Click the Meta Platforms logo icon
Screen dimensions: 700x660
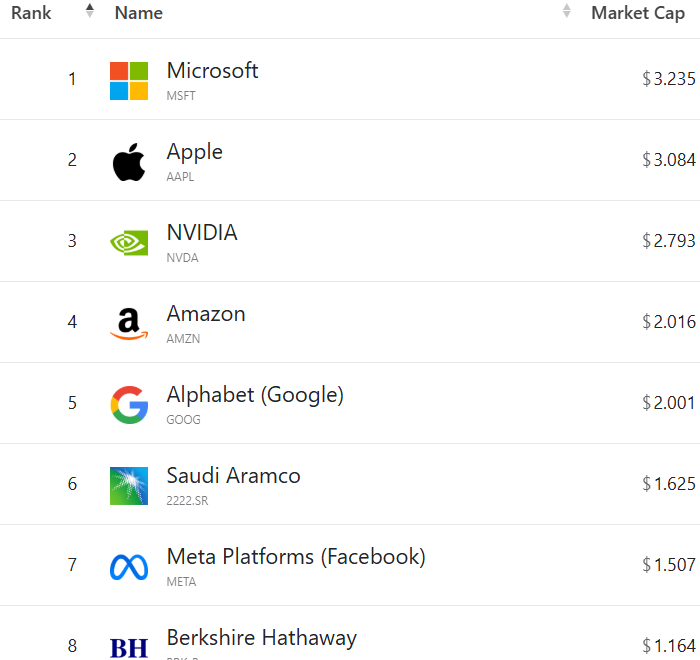coord(129,567)
